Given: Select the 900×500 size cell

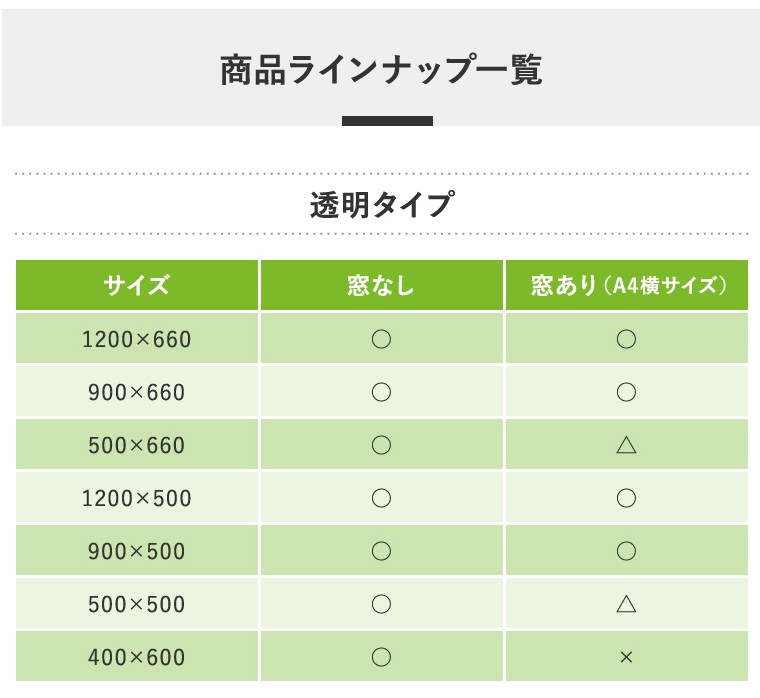Looking at the screenshot, I should point(137,551).
